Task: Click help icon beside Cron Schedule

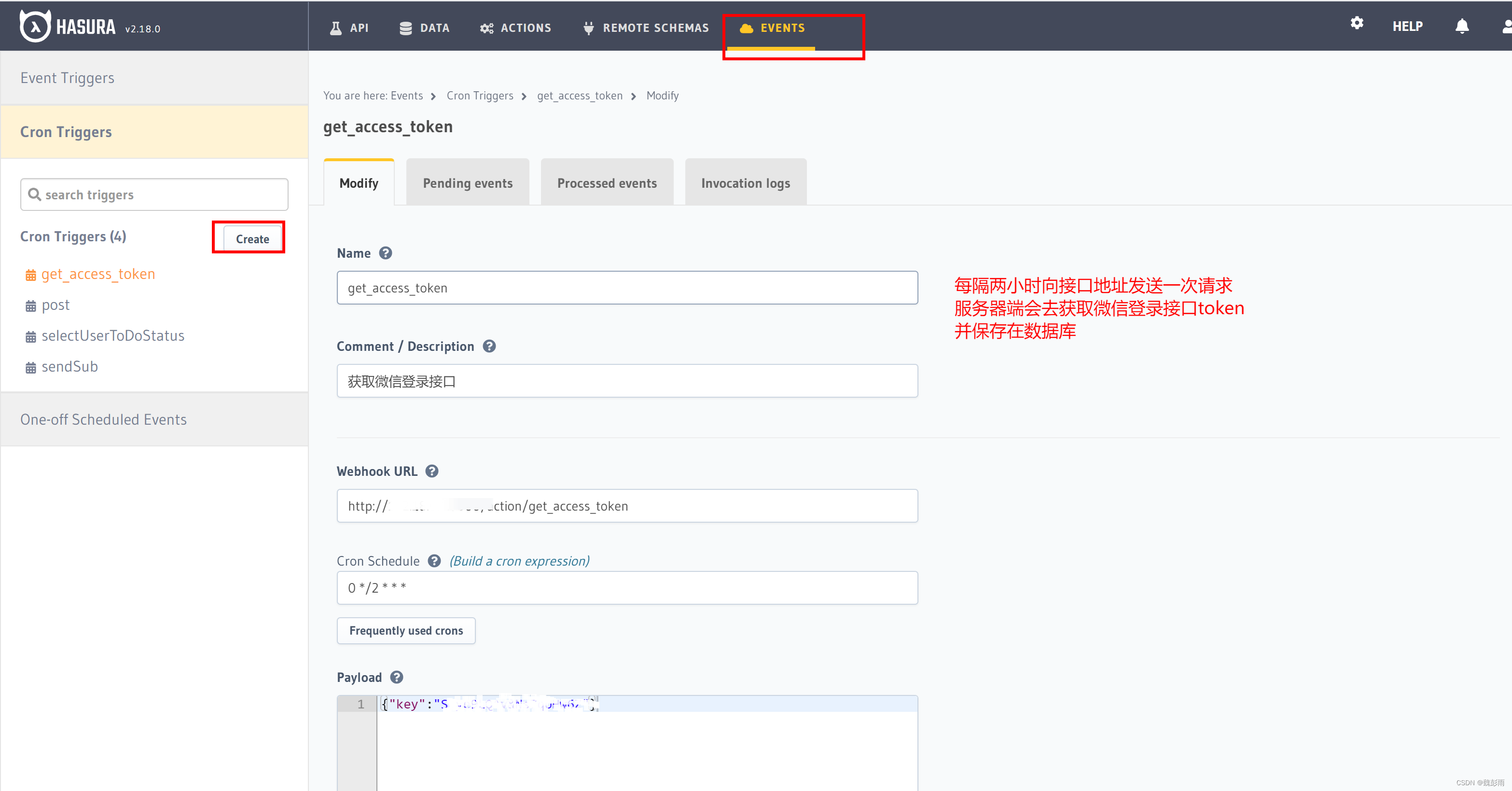Action: 434,560
